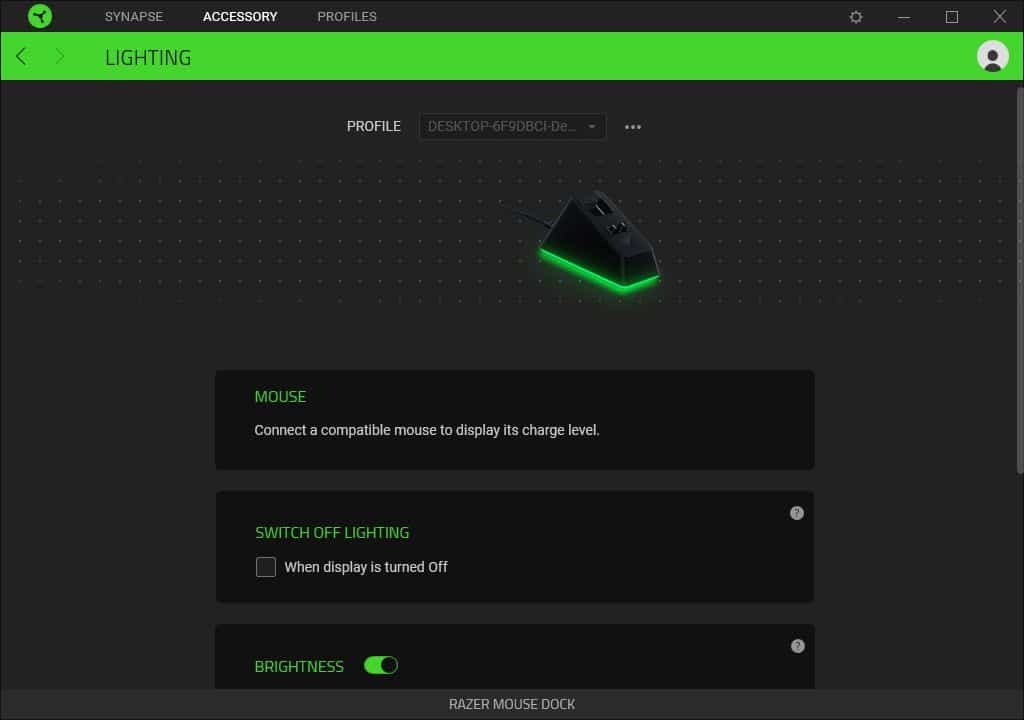Image resolution: width=1024 pixels, height=720 pixels.
Task: Click the green Brightness toggle slider
Action: pyautogui.click(x=380, y=665)
